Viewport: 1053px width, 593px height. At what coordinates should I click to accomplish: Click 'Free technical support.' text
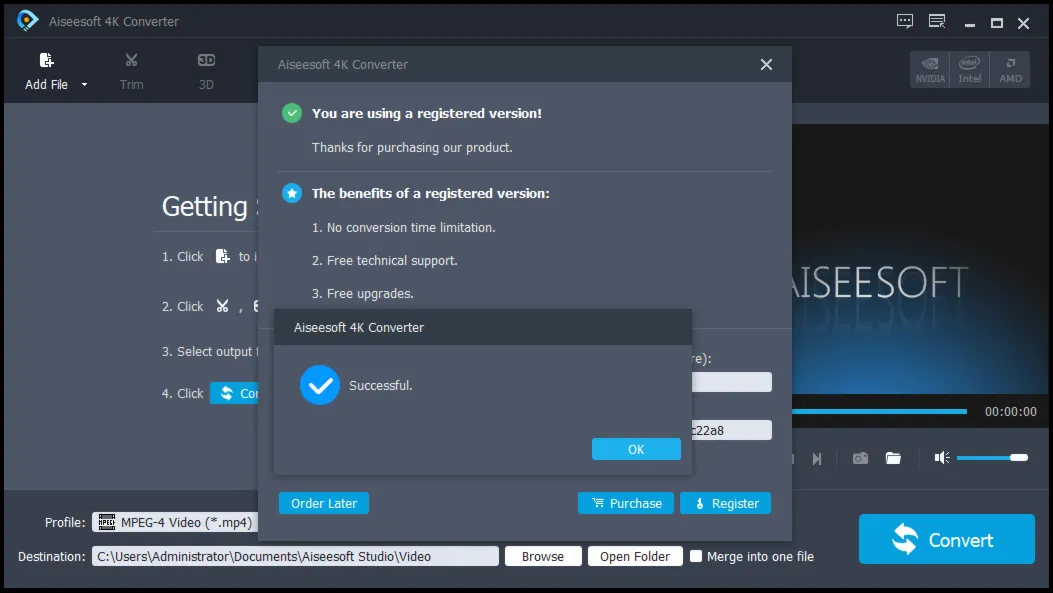tap(392, 261)
